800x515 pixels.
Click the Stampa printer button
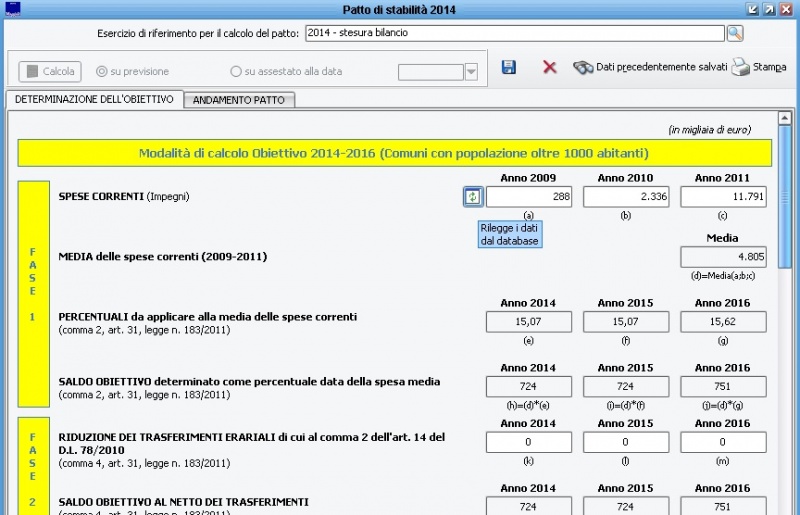(758, 67)
